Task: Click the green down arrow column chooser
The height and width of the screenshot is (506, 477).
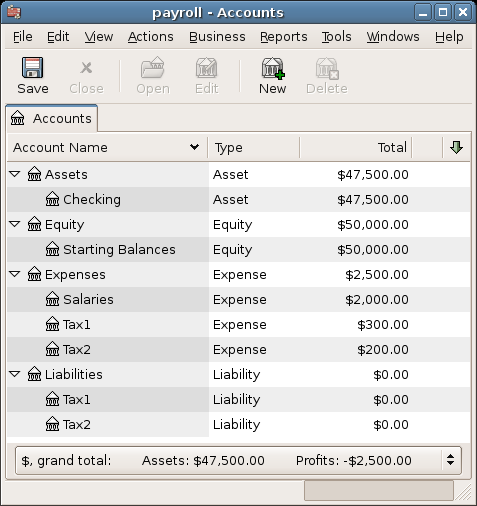Action: pyautogui.click(x=456, y=147)
